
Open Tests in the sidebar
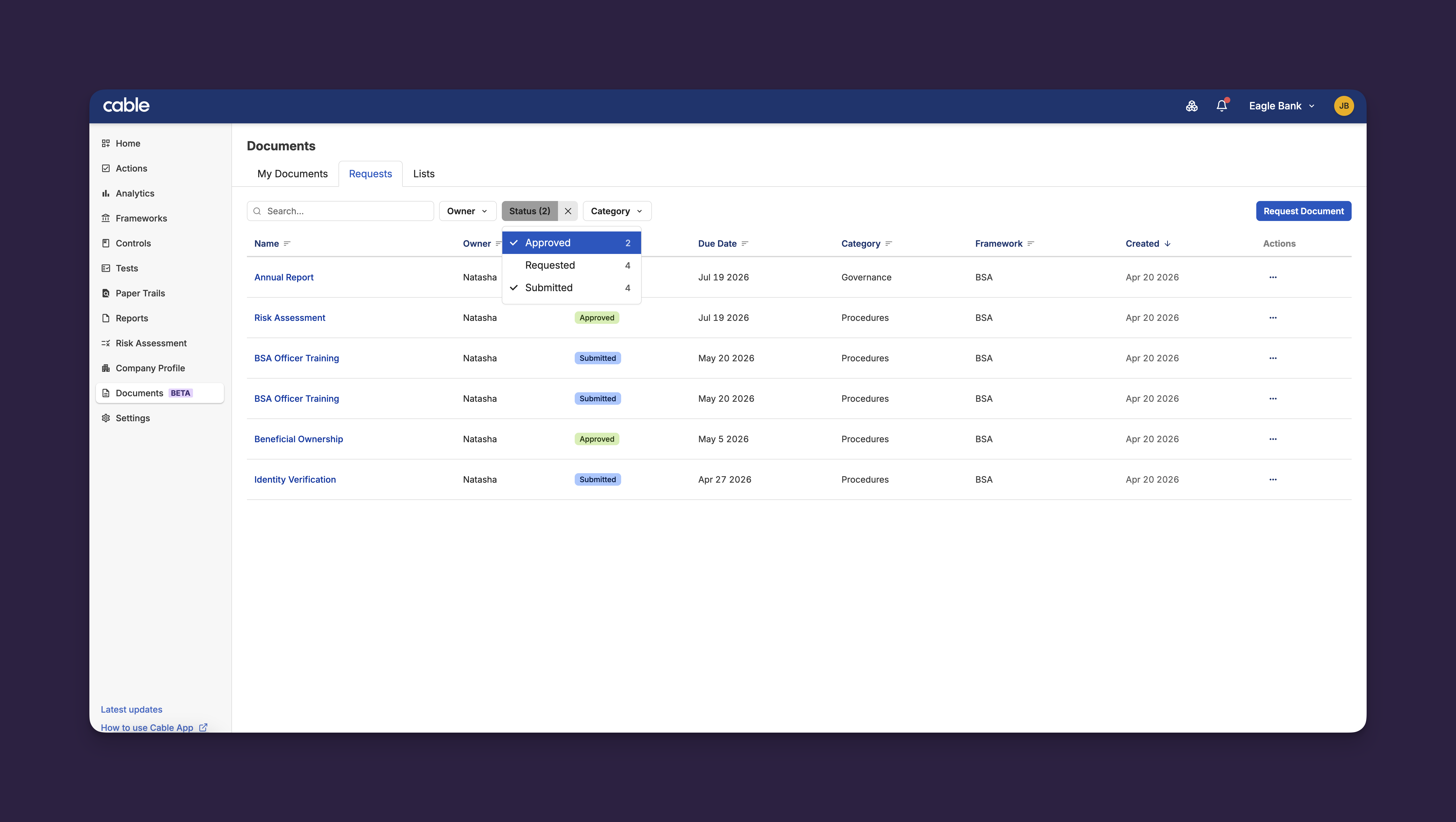coord(160,268)
